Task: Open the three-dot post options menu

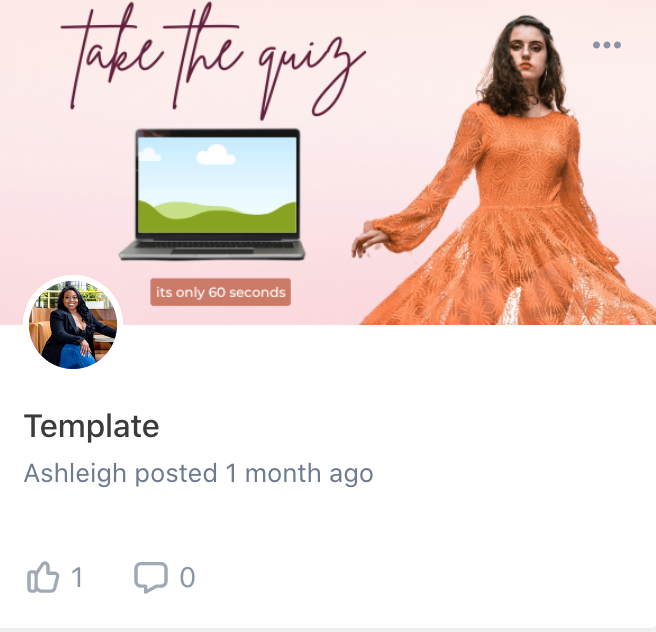Action: point(607,45)
